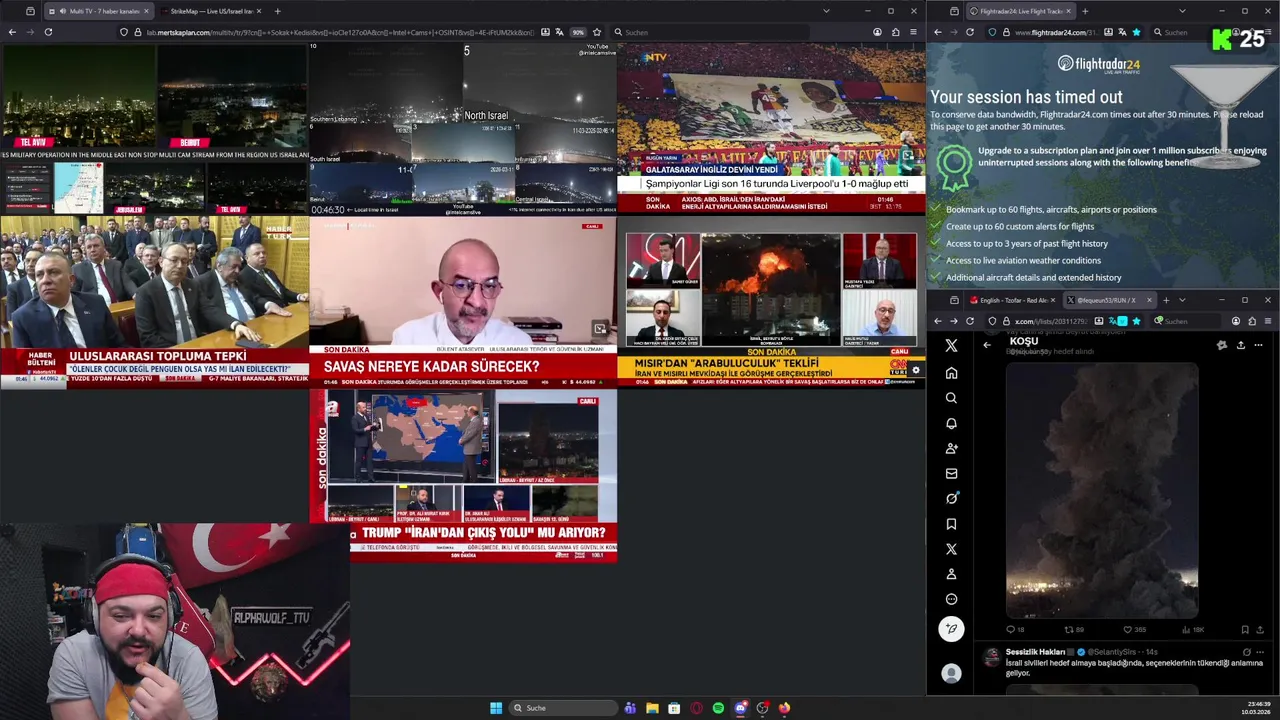This screenshot has width=1280, height=720.
Task: Open hamburger menu in X browser window
Action: click(1267, 321)
